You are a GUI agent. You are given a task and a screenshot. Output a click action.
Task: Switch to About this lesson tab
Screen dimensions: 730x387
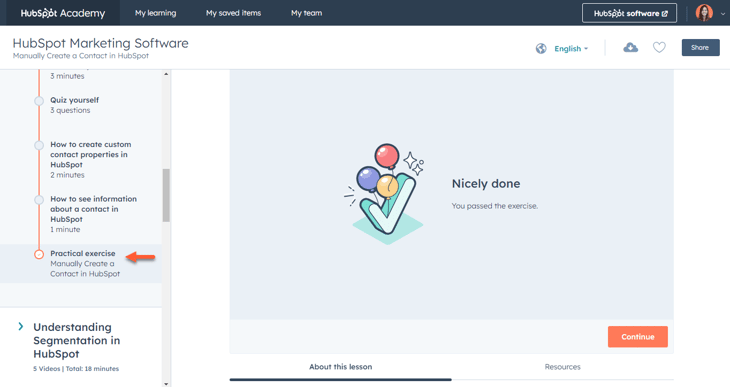pos(340,367)
